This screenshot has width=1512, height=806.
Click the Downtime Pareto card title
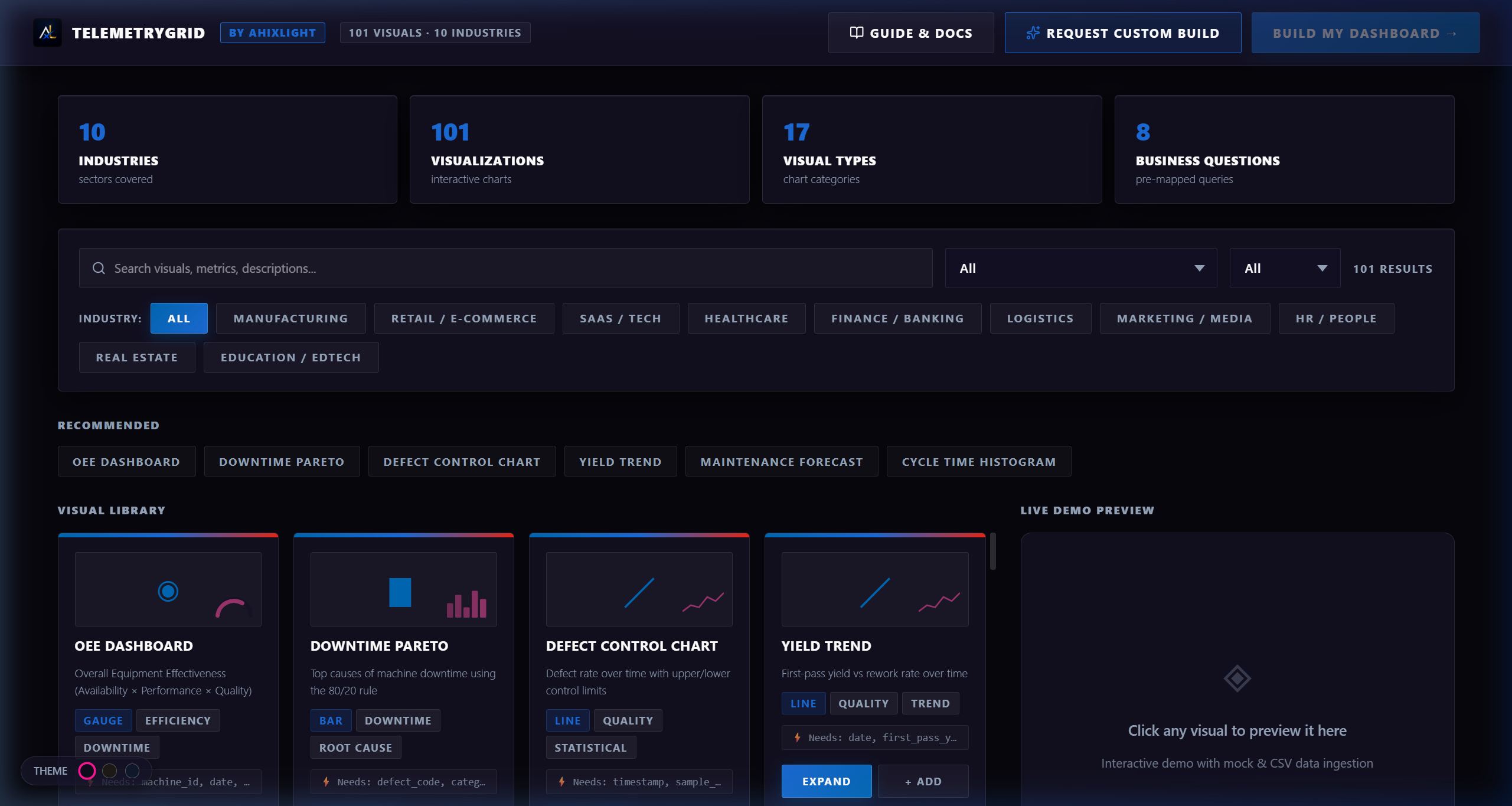[379, 645]
